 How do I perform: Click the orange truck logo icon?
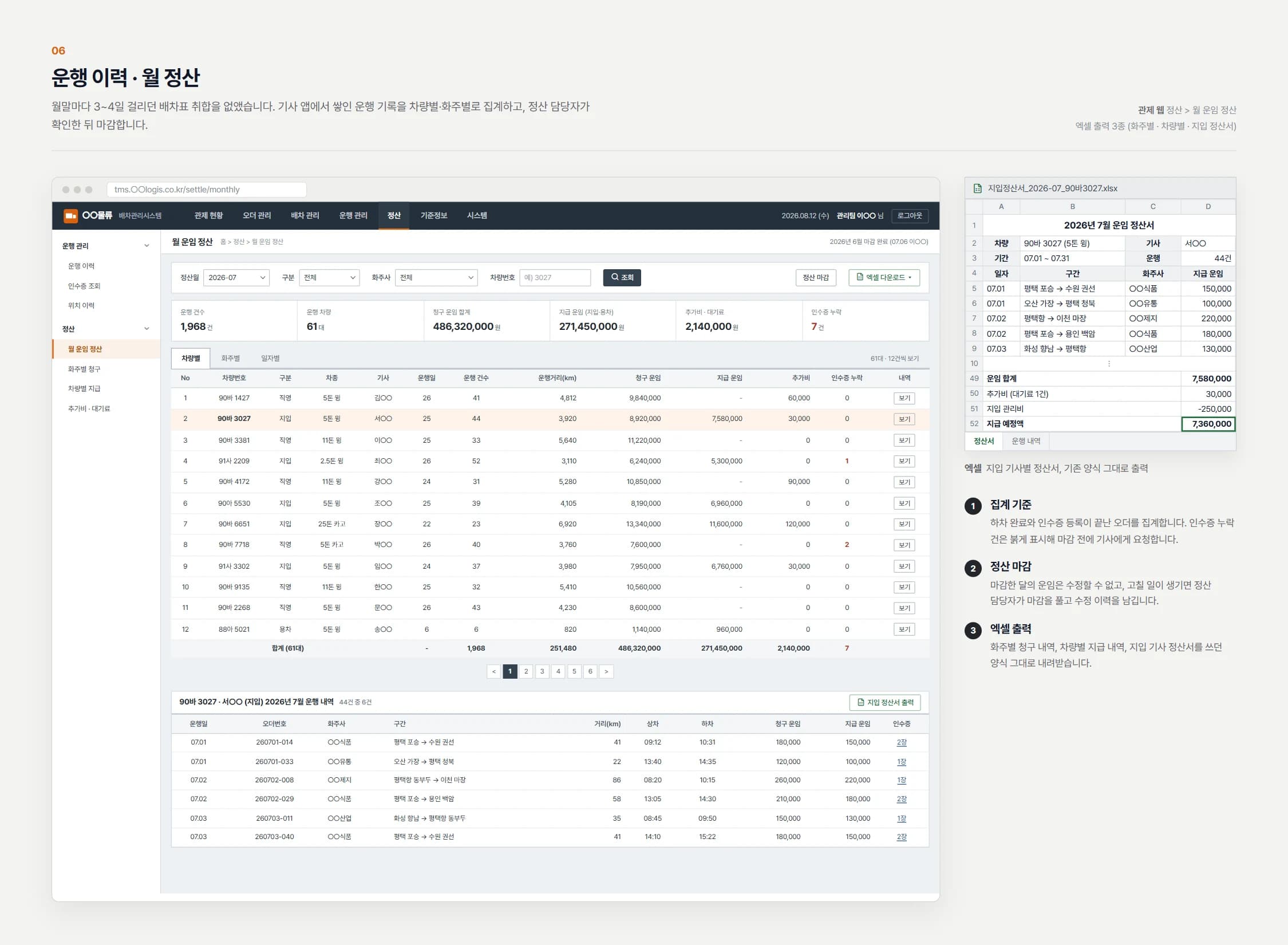pos(70,215)
